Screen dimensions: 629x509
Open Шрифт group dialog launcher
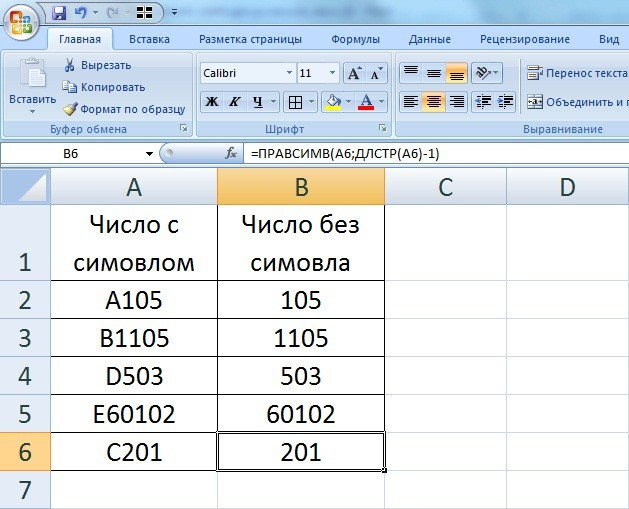383,128
